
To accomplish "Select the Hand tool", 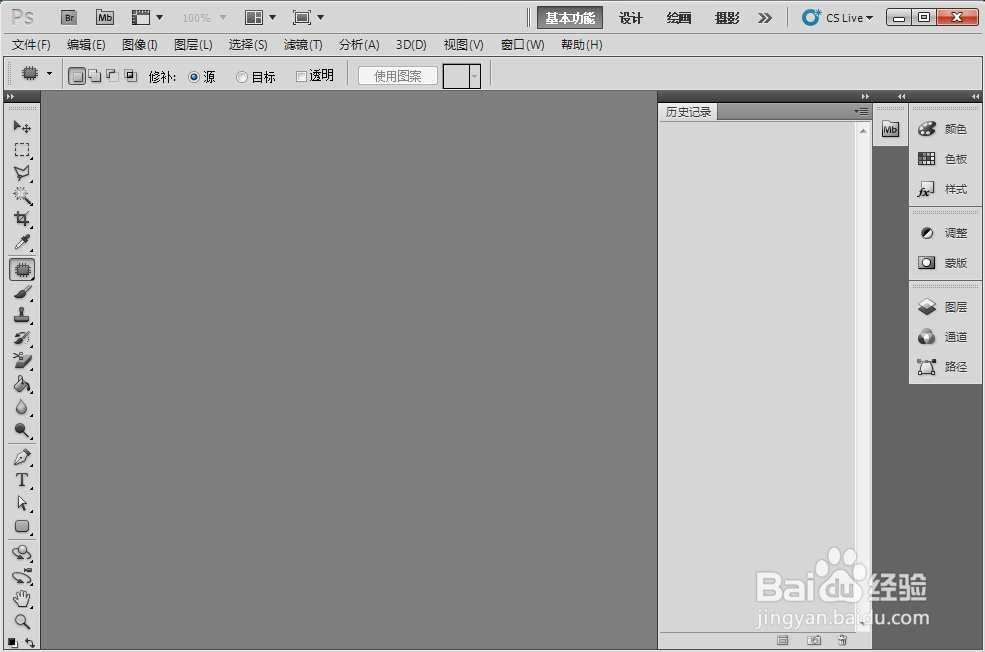I will [22, 599].
